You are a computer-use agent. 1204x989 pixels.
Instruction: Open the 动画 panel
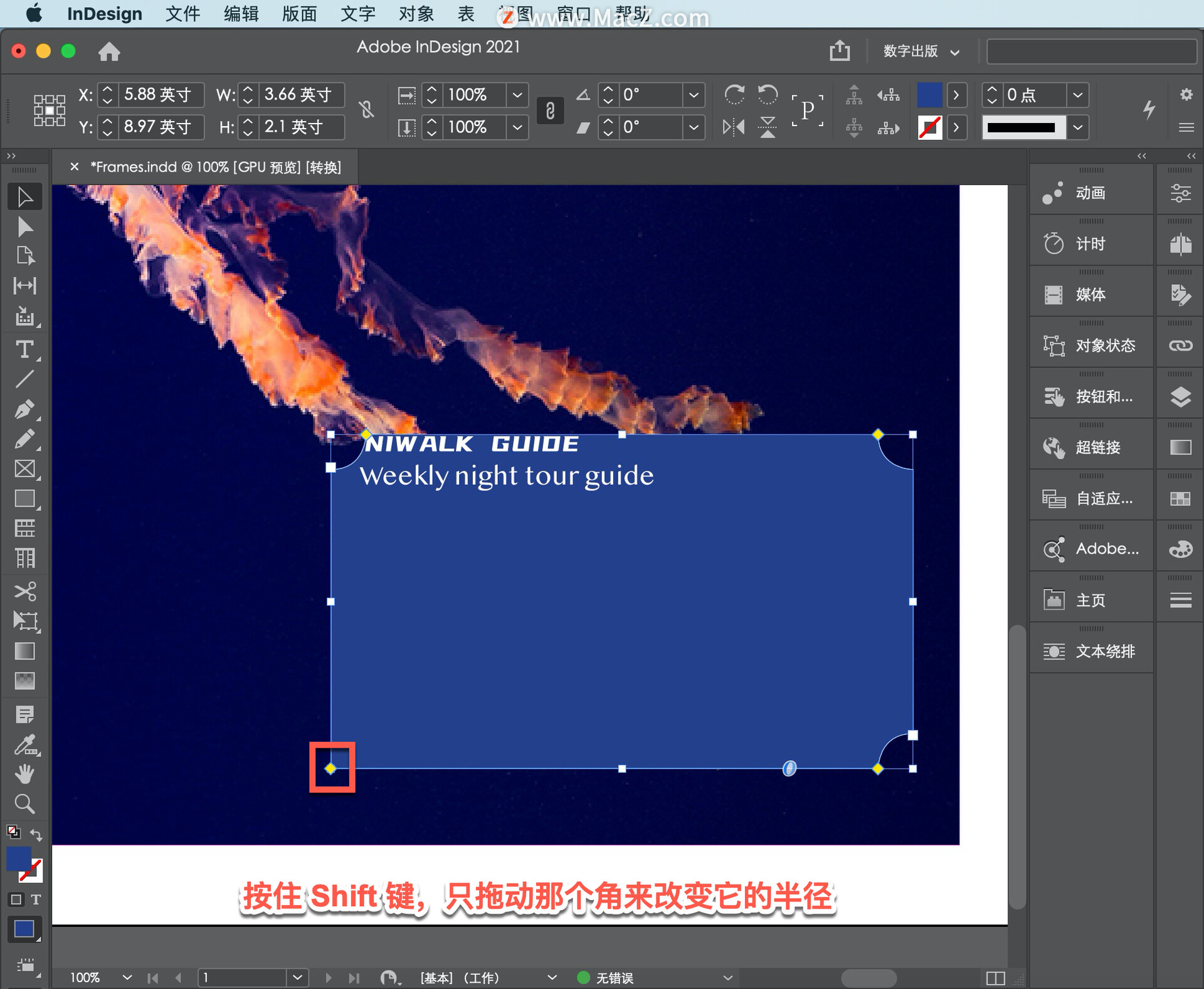1091,193
